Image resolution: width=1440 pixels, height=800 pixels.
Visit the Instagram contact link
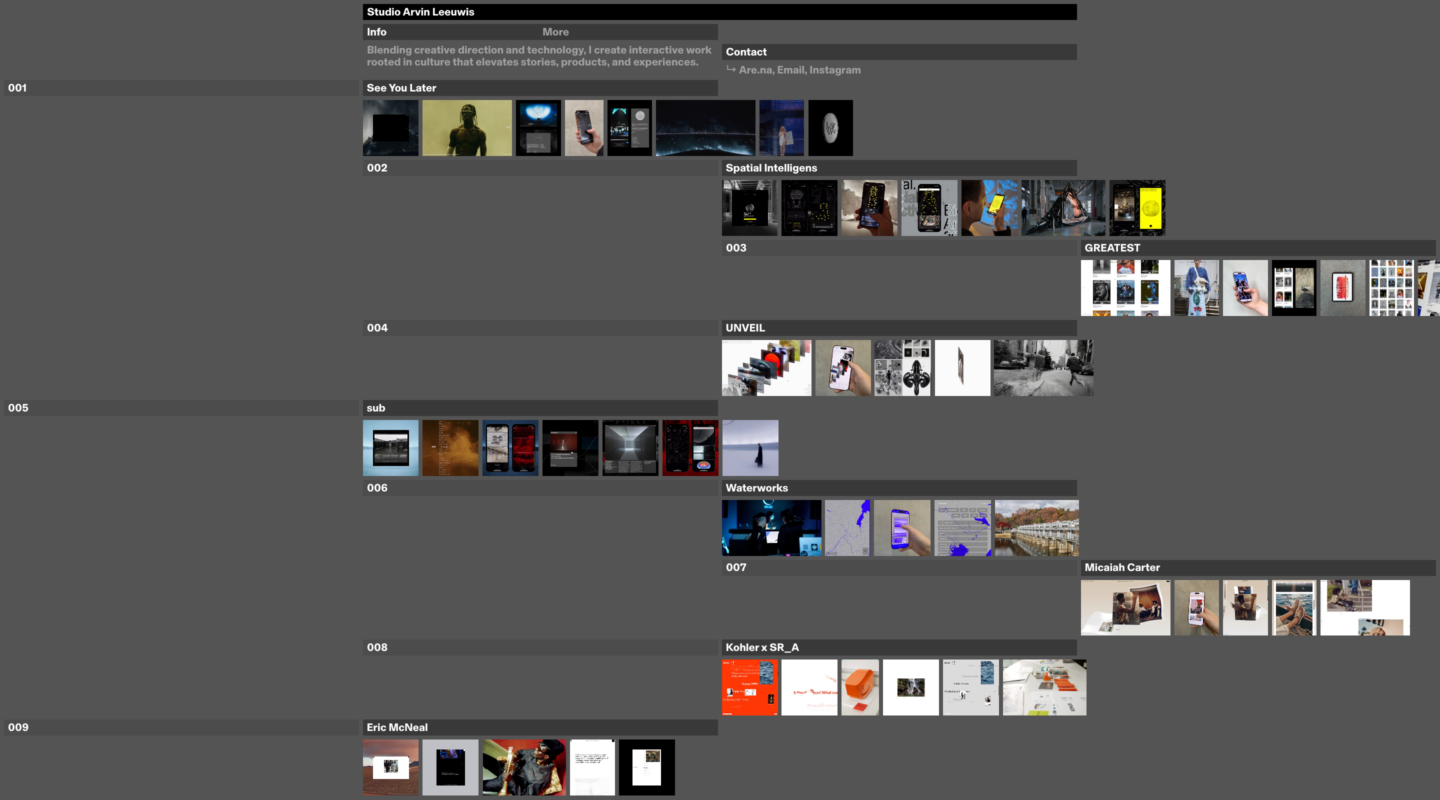coord(835,70)
